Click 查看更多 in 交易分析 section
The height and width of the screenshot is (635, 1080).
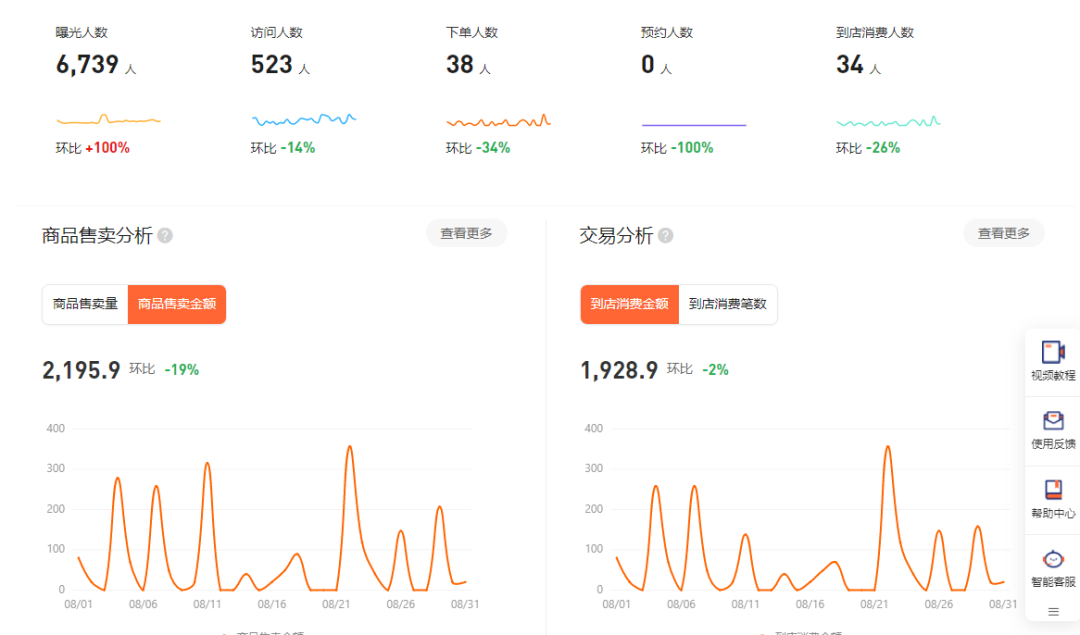(1003, 233)
